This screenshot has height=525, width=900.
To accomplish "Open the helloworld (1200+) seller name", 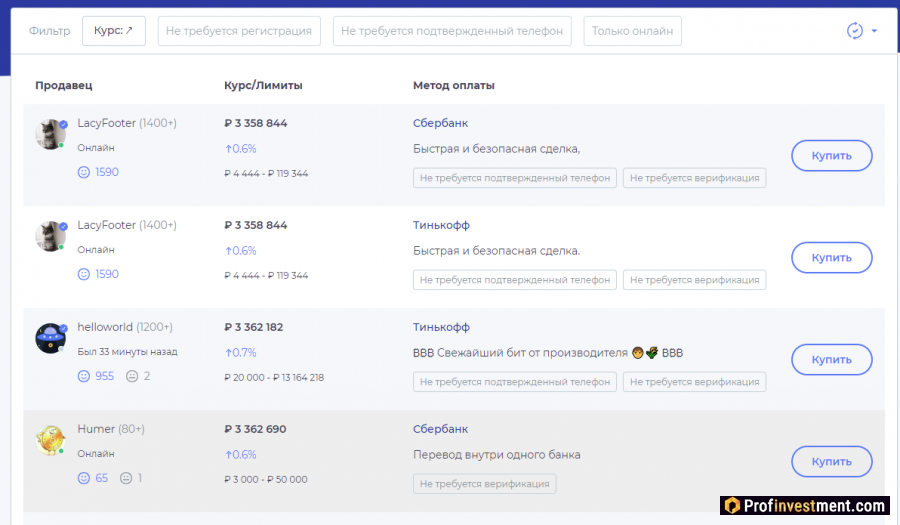I will (x=125, y=327).
